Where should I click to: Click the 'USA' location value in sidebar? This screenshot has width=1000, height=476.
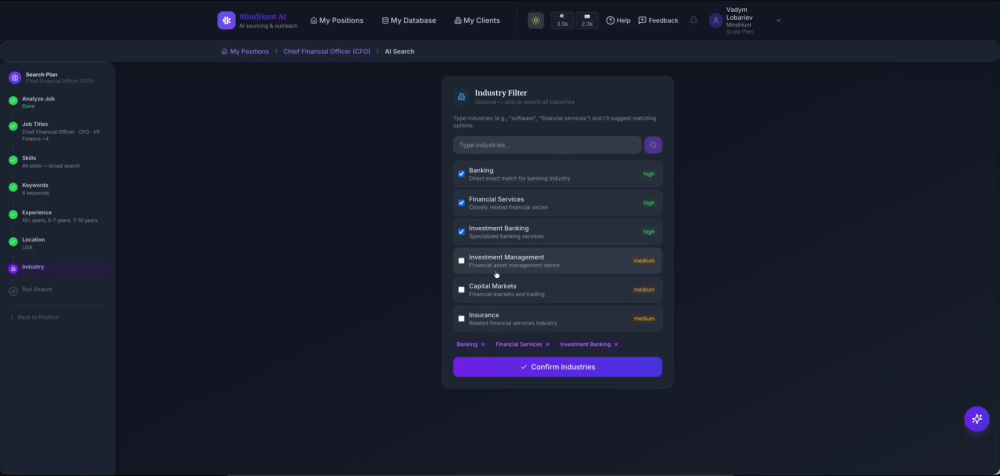click(x=27, y=248)
